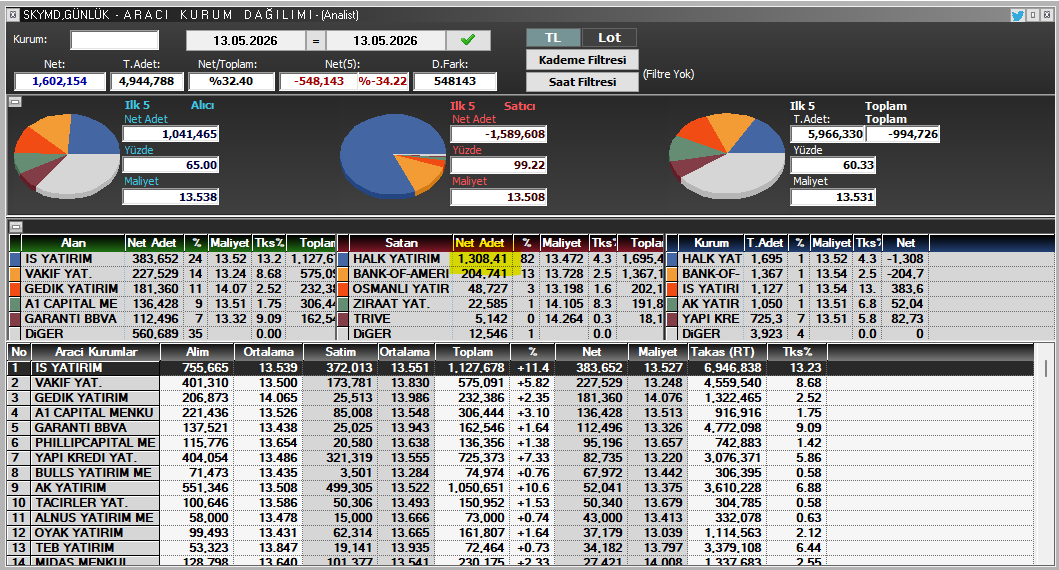Click the Net(5) value -548,143
Screen dimensions: 1059x570
click(x=319, y=81)
